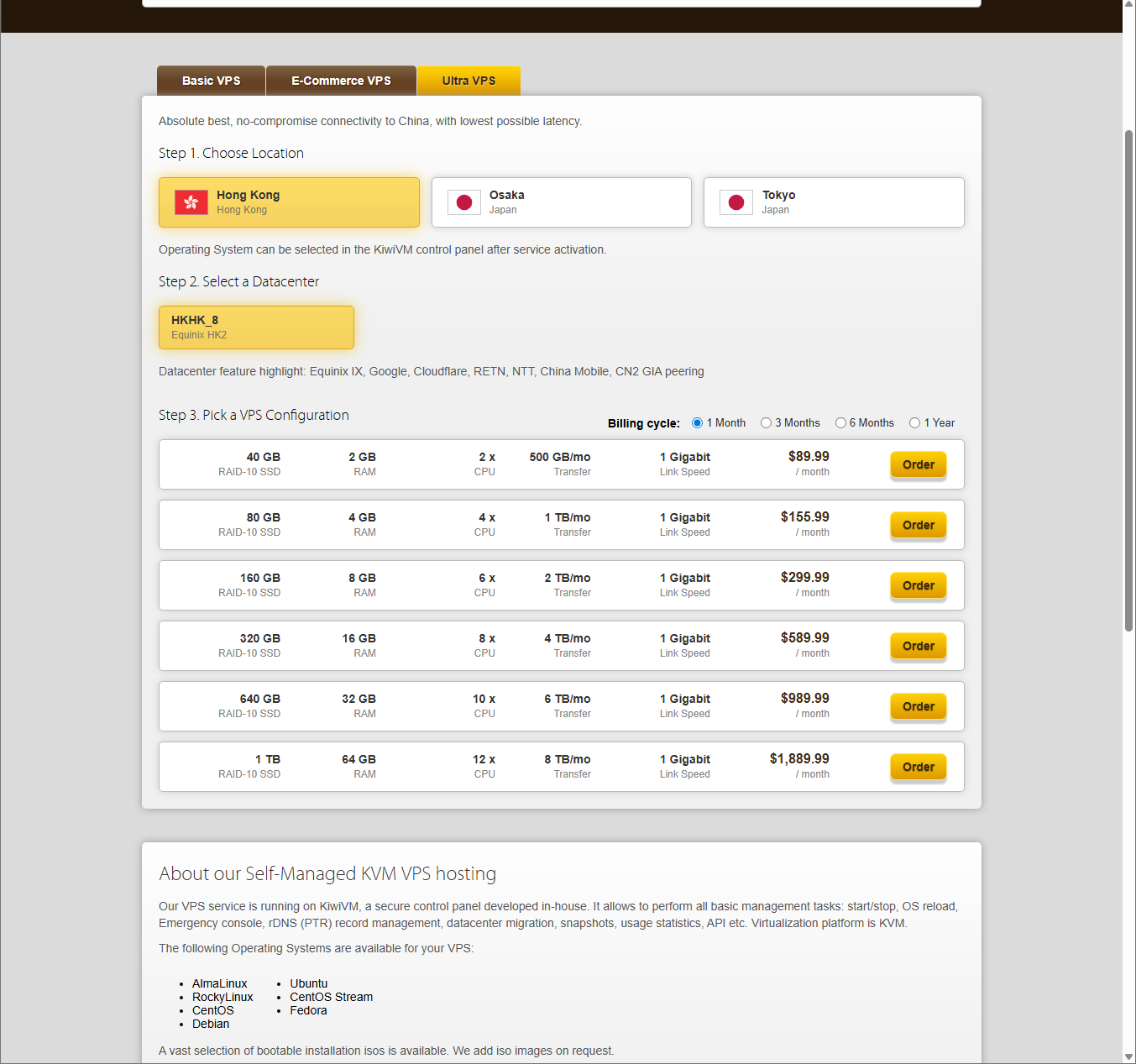
Task: Open the E-Commerce VPS tab
Action: tap(341, 81)
